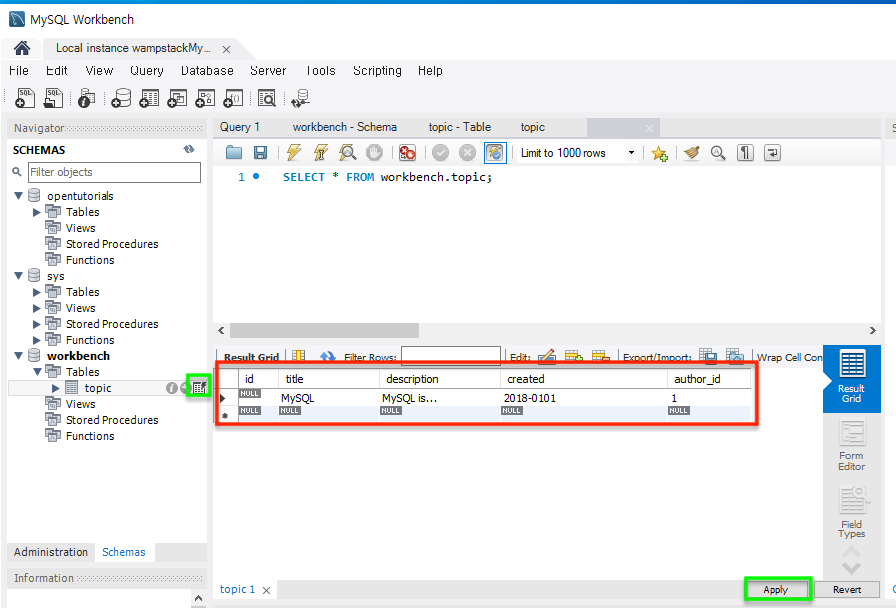Expand Stored Procedures under sys
896x608 pixels.
point(37,324)
